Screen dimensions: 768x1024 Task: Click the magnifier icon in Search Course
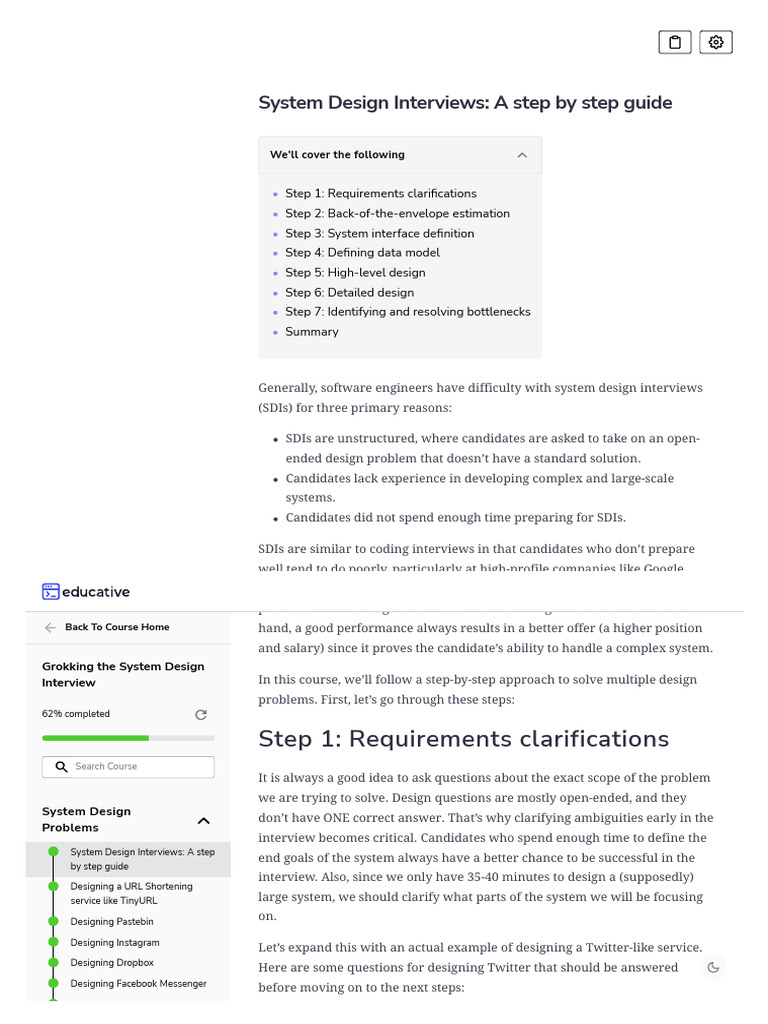pos(61,767)
